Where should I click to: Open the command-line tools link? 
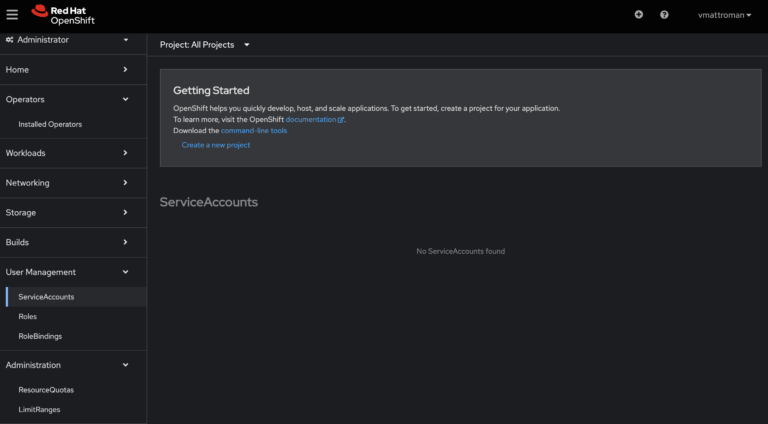(254, 131)
